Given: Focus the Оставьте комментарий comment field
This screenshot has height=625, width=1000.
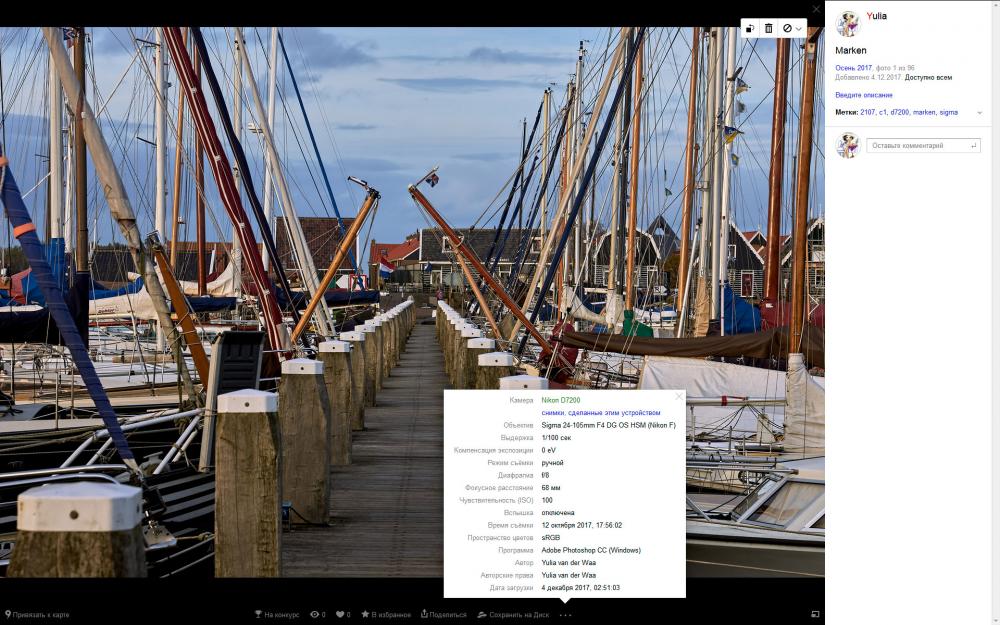Looking at the screenshot, I should tap(923, 145).
